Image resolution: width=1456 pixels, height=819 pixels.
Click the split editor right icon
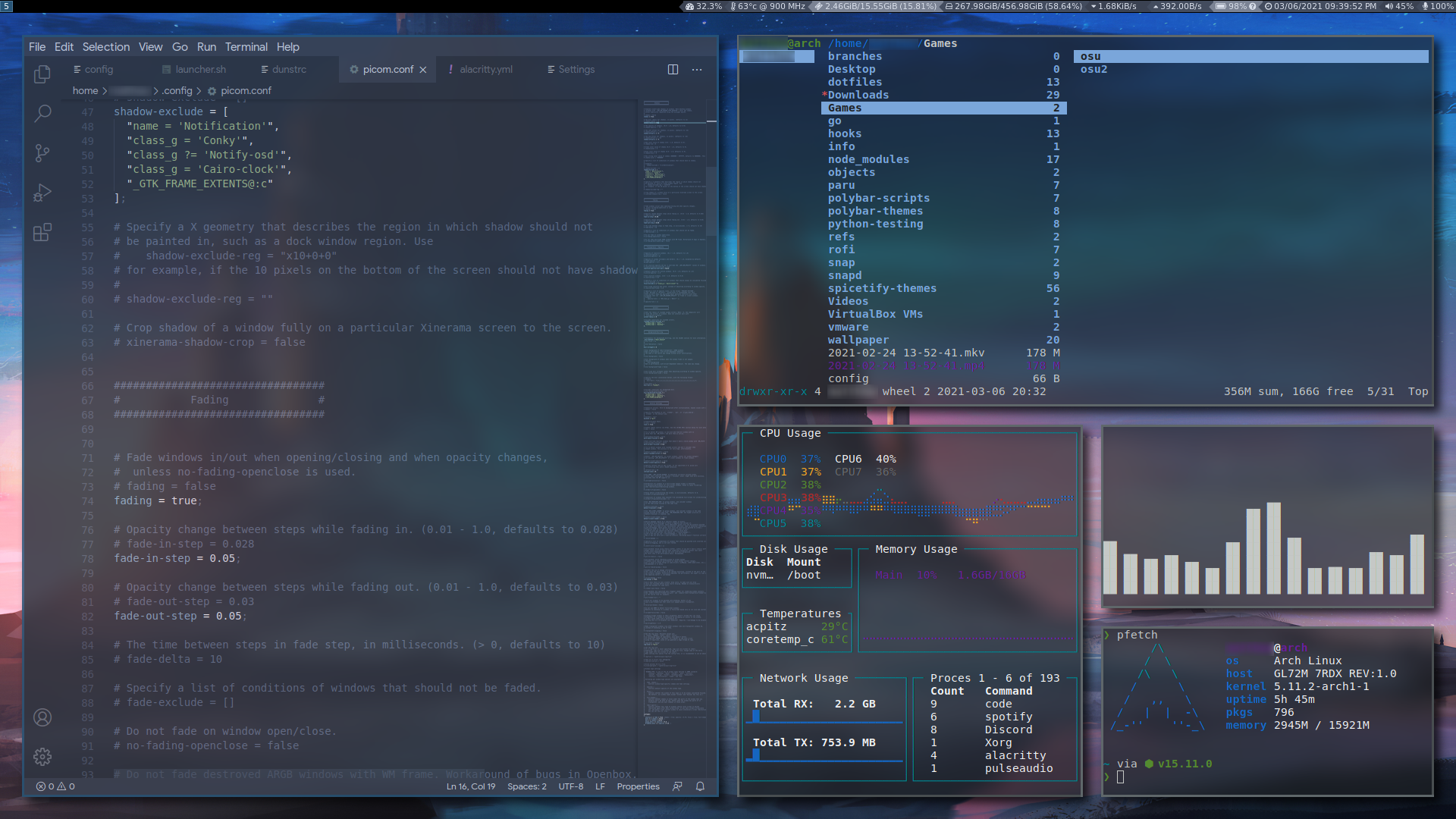673,69
